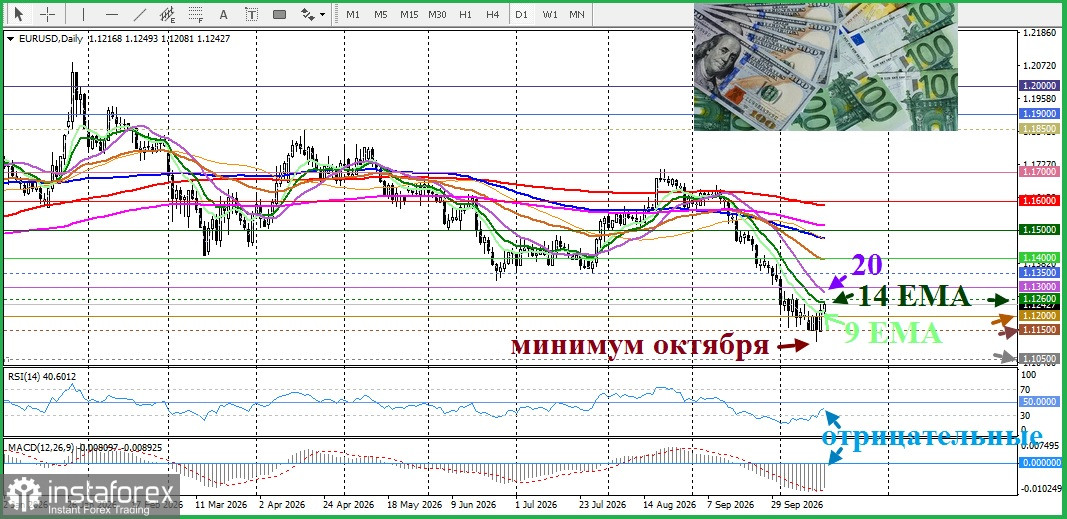This screenshot has height=519, width=1067.
Task: Click the 'отрицательные' annotation text
Action: coord(932,436)
